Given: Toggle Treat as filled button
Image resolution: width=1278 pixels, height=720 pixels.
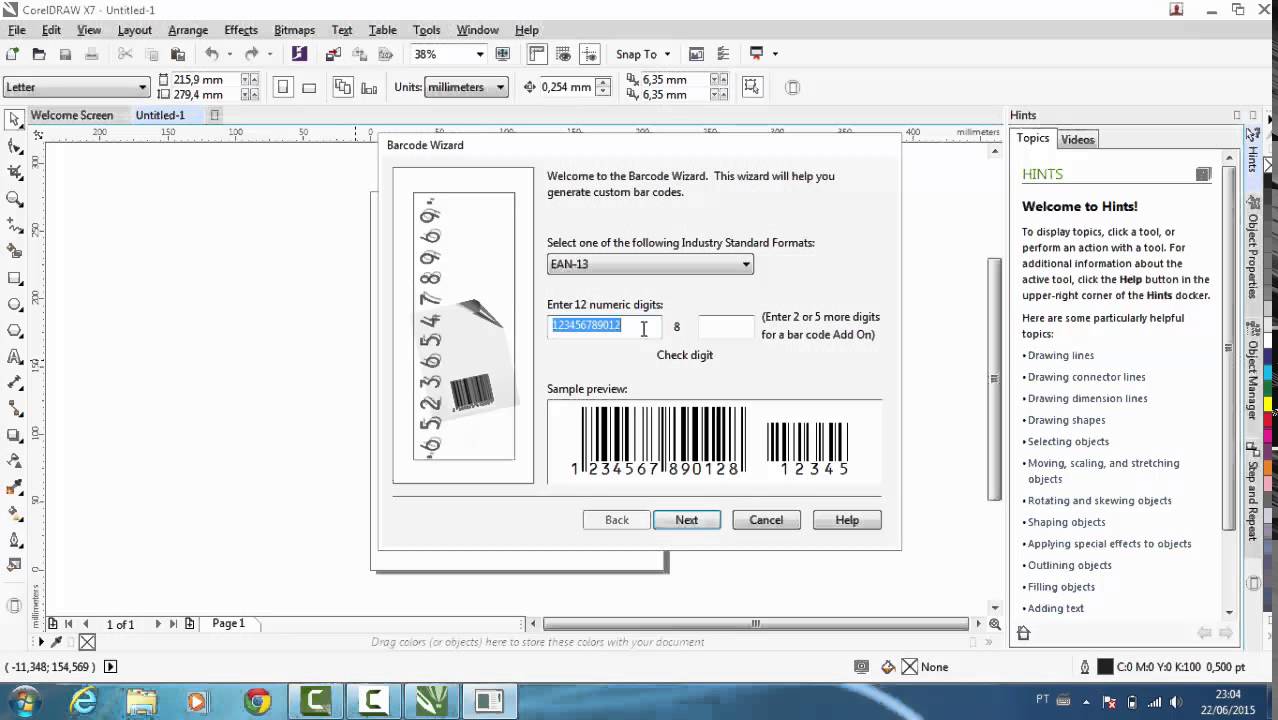Looking at the screenshot, I should (753, 87).
